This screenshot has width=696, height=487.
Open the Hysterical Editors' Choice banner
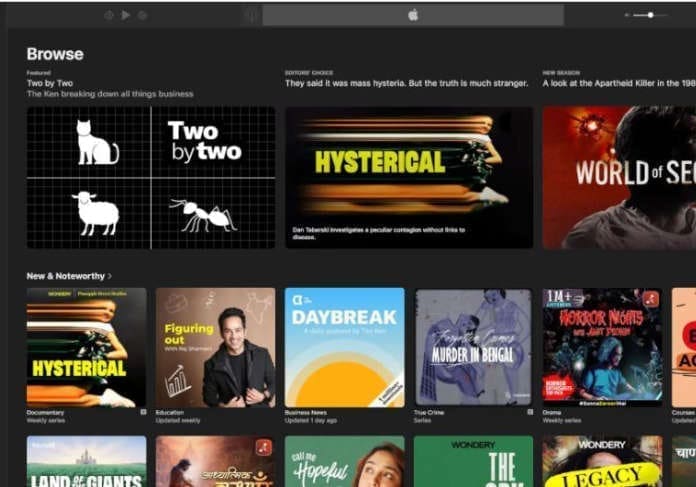pos(409,178)
